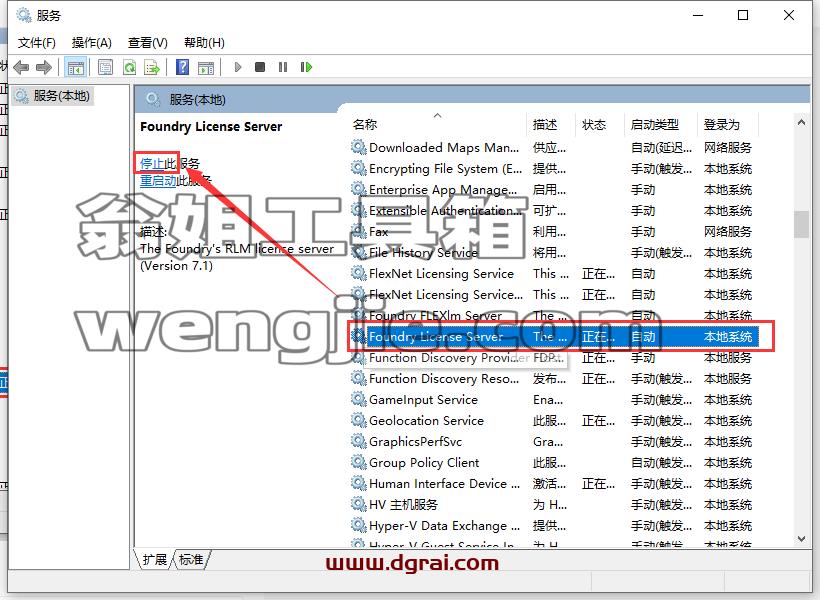Viewport: 820px width, 600px height.
Task: Click the Forward arrow in toolbar
Action: coord(44,67)
